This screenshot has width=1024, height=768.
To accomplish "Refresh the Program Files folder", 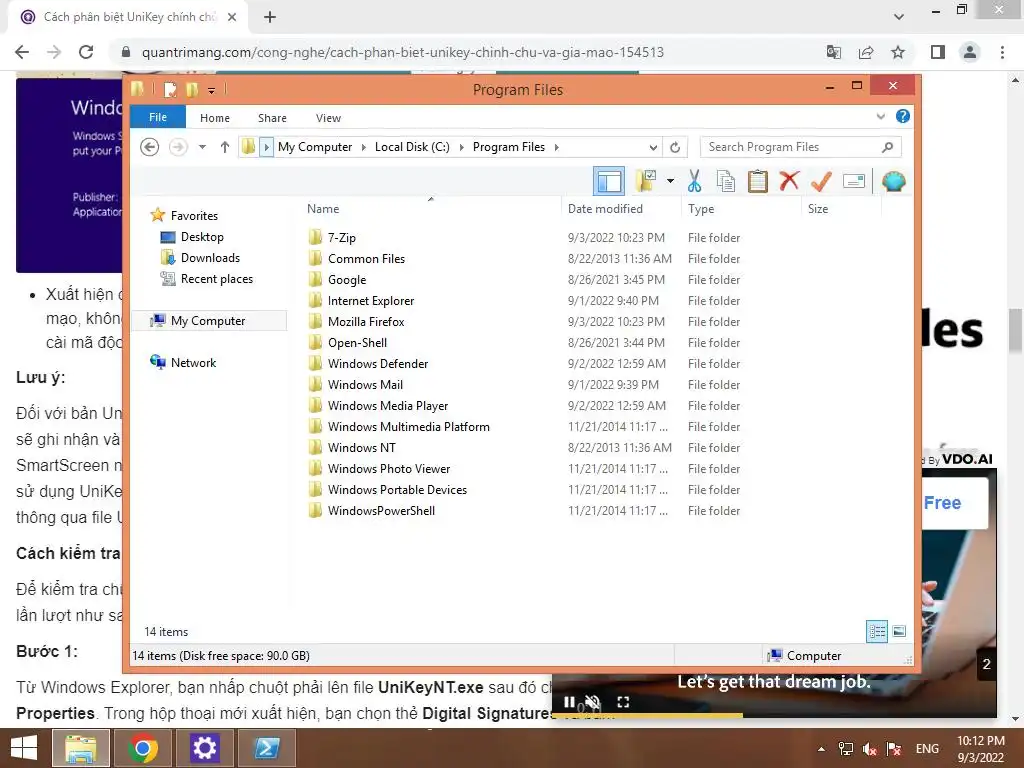I will pos(675,147).
